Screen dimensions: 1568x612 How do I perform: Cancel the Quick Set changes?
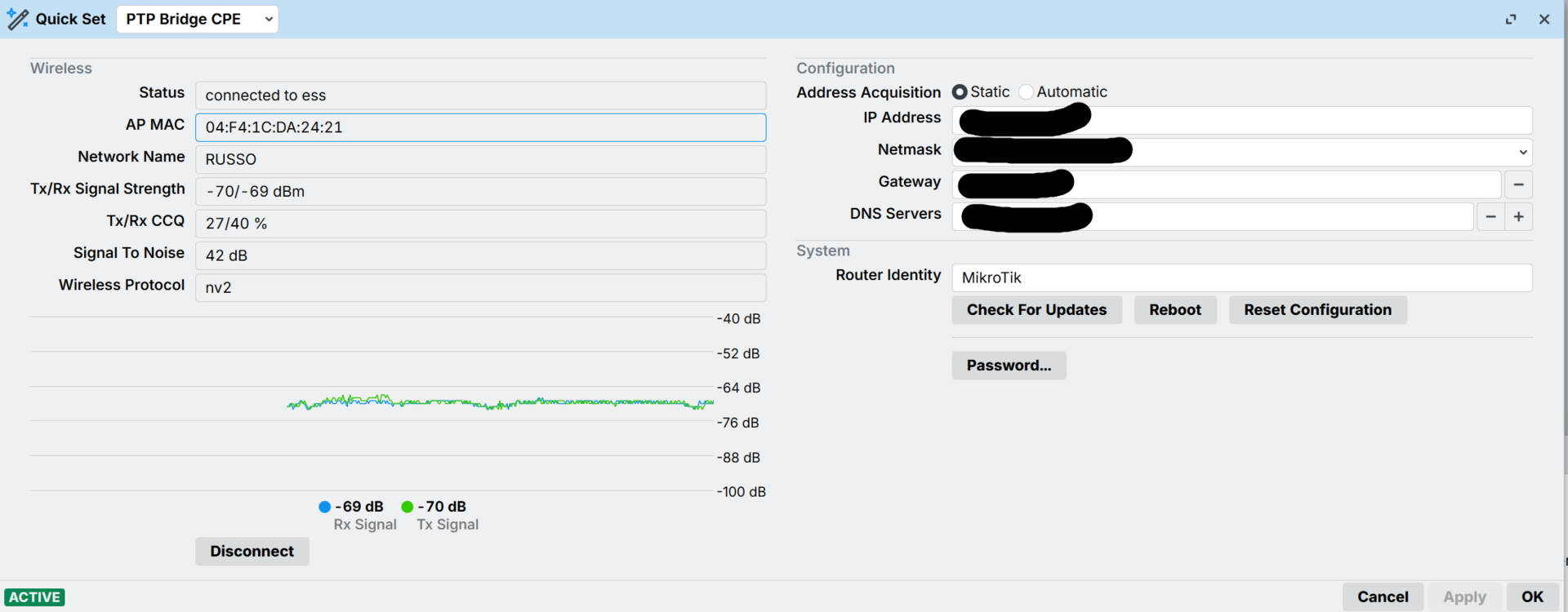(x=1383, y=597)
